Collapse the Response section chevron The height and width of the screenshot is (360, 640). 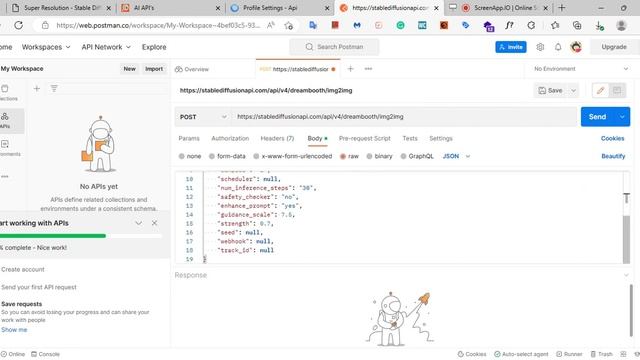click(x=626, y=275)
